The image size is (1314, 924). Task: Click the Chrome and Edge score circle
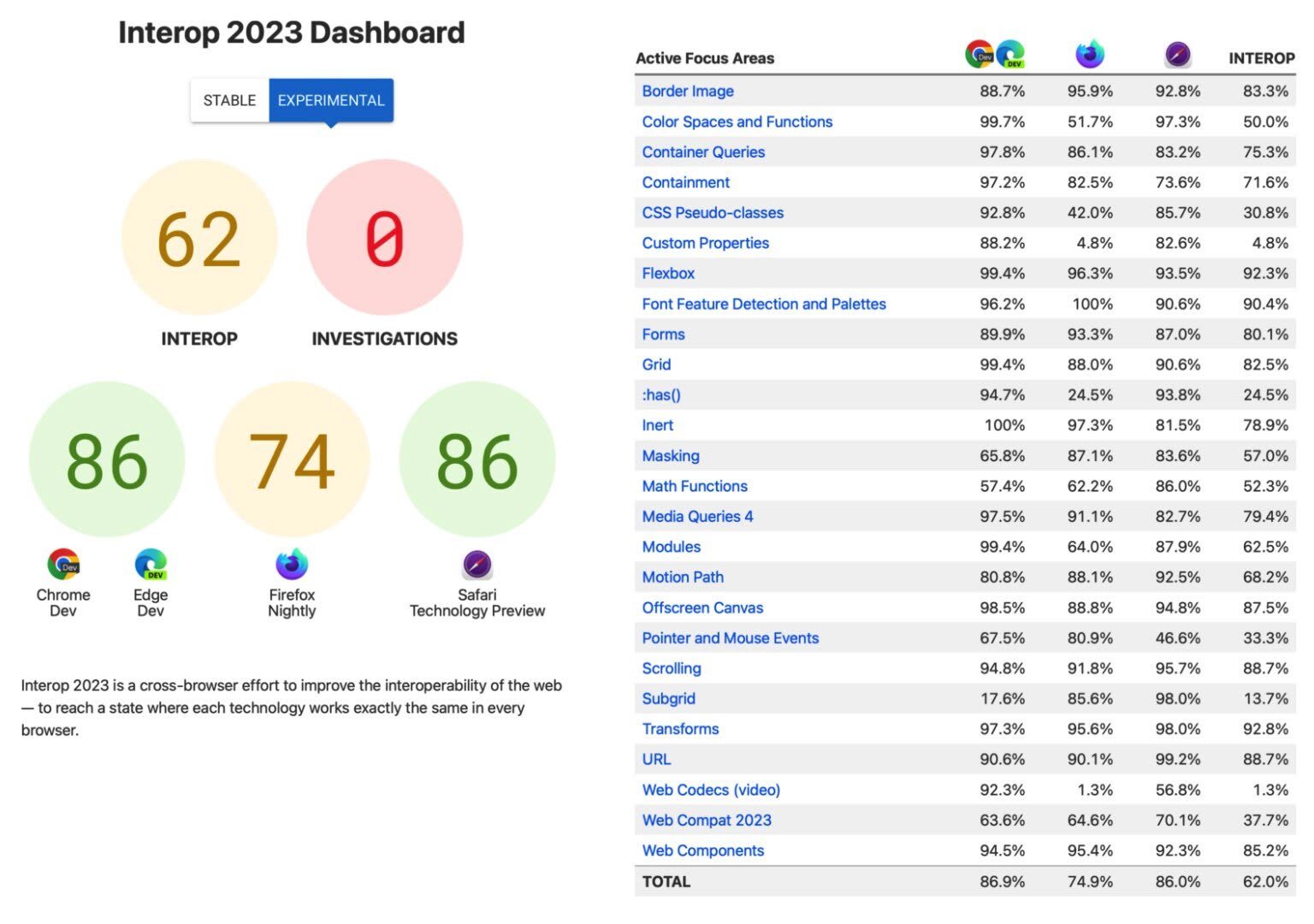(x=107, y=459)
